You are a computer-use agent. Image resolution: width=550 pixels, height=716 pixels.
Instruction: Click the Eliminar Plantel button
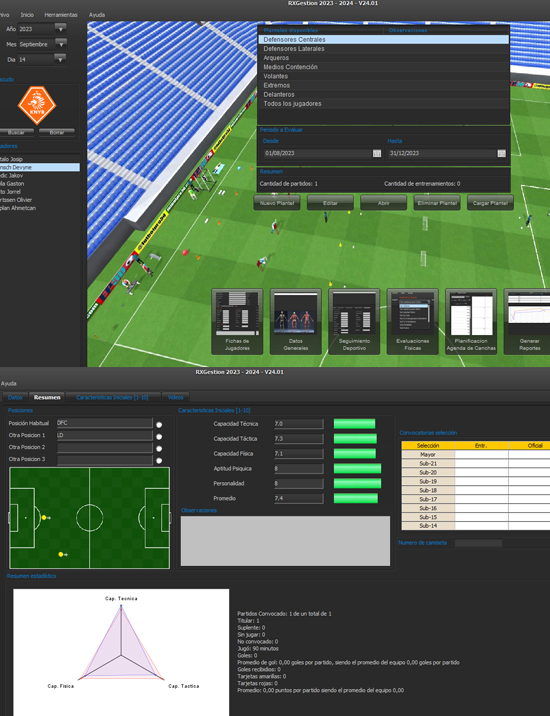[437, 203]
